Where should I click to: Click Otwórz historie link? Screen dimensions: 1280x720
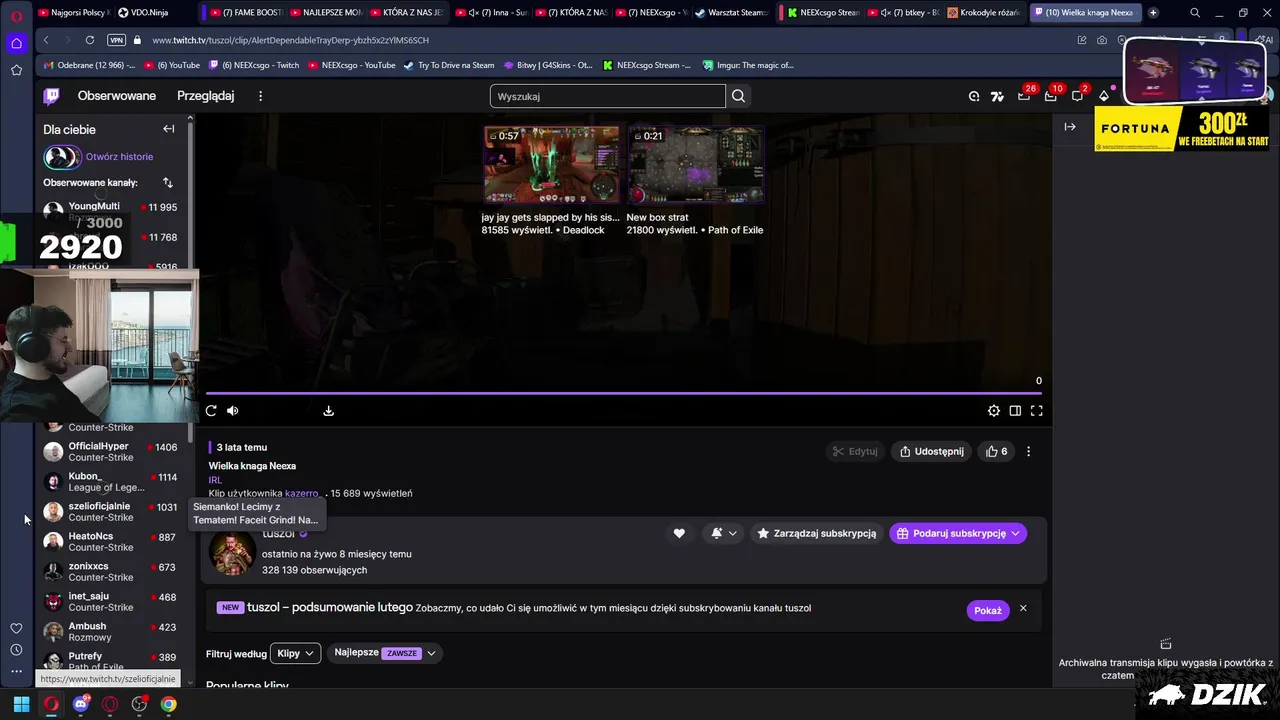click(119, 157)
